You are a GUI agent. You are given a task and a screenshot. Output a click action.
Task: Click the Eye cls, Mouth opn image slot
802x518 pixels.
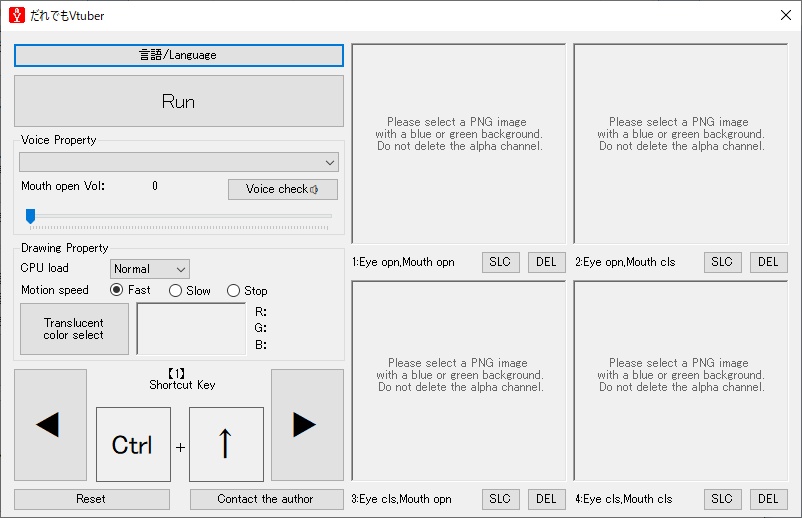tap(459, 380)
